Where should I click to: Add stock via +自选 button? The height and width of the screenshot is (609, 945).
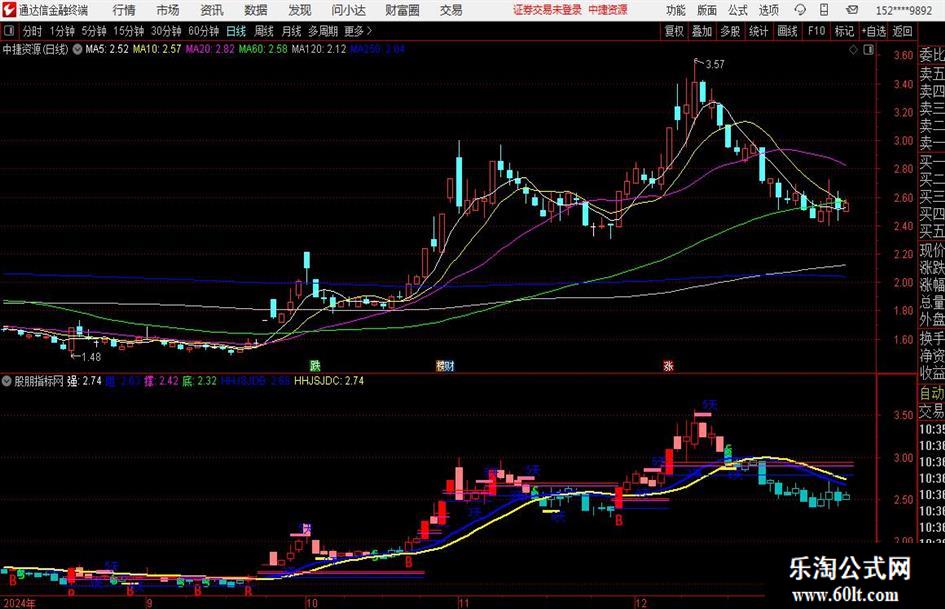874,31
